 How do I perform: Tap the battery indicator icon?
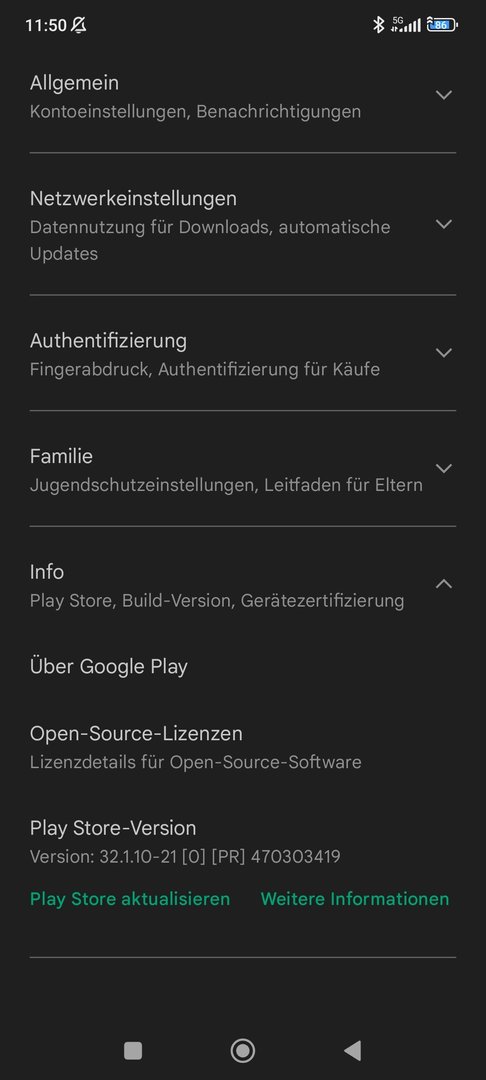(x=443, y=25)
